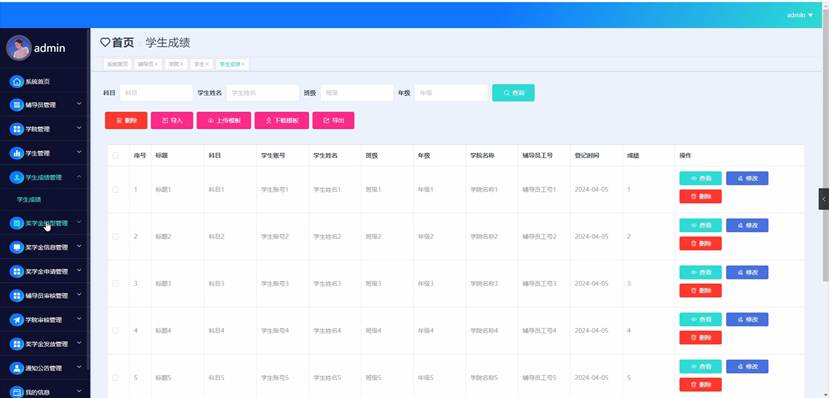The image size is (829, 398).
Task: Click the 学院管理 grid icon
Action: point(17,129)
